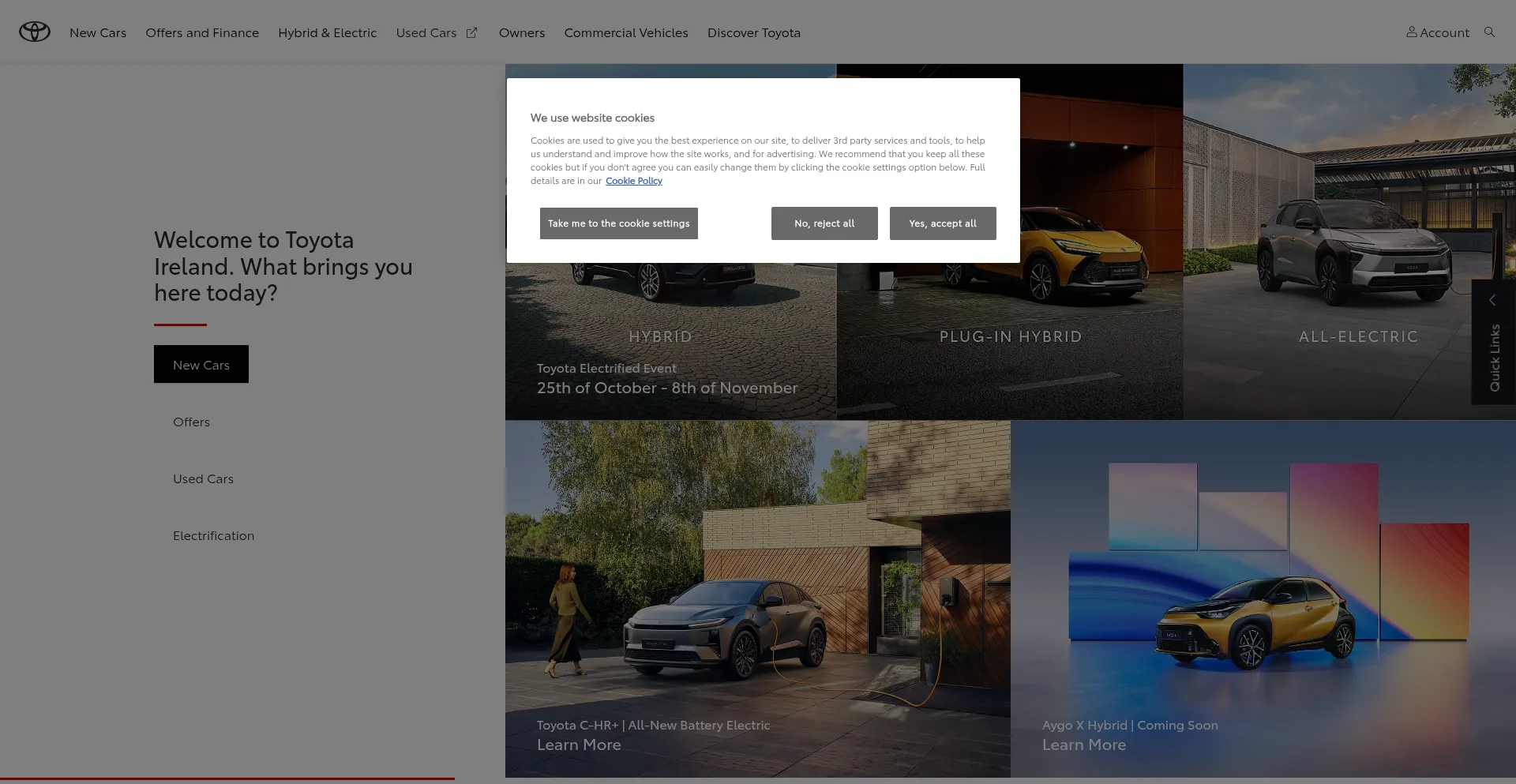Image resolution: width=1516 pixels, height=784 pixels.
Task: Open the Cookie Policy link
Action: click(633, 181)
